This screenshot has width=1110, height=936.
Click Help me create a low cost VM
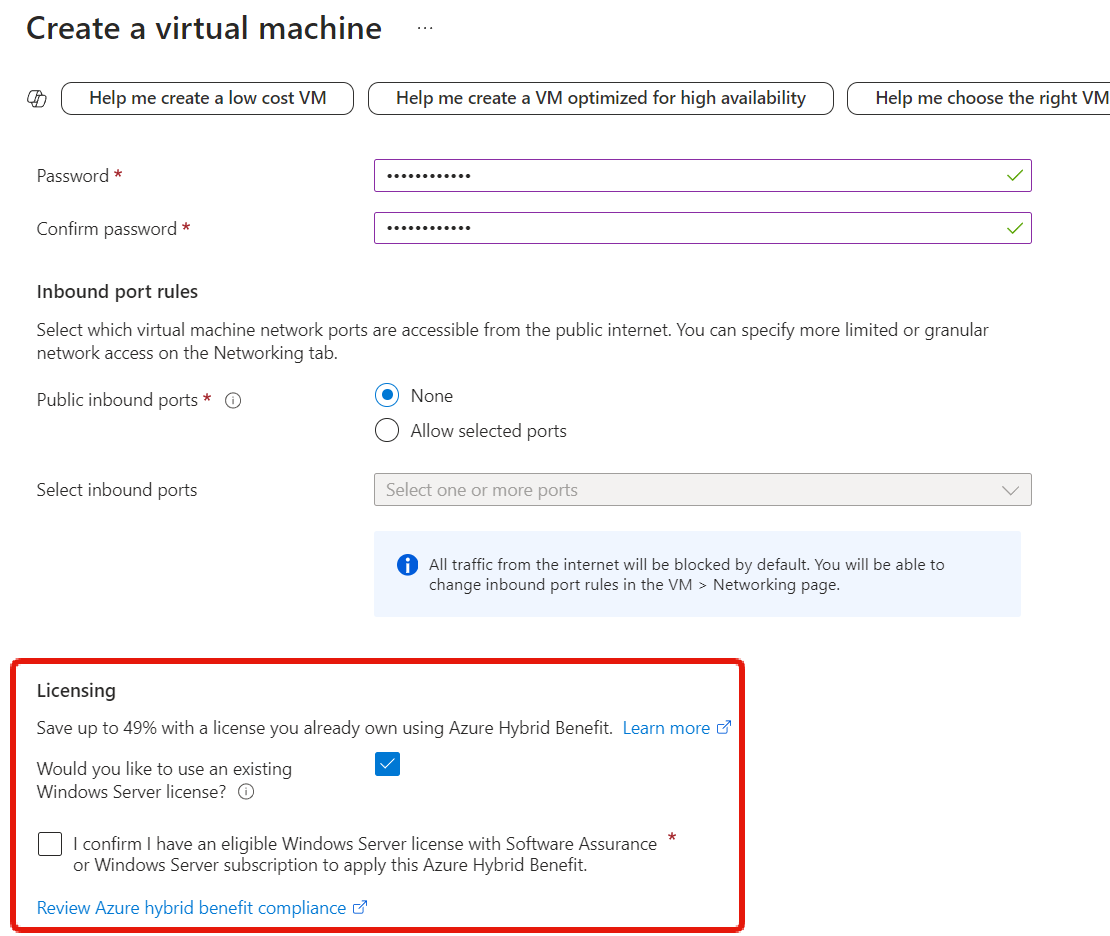(207, 98)
